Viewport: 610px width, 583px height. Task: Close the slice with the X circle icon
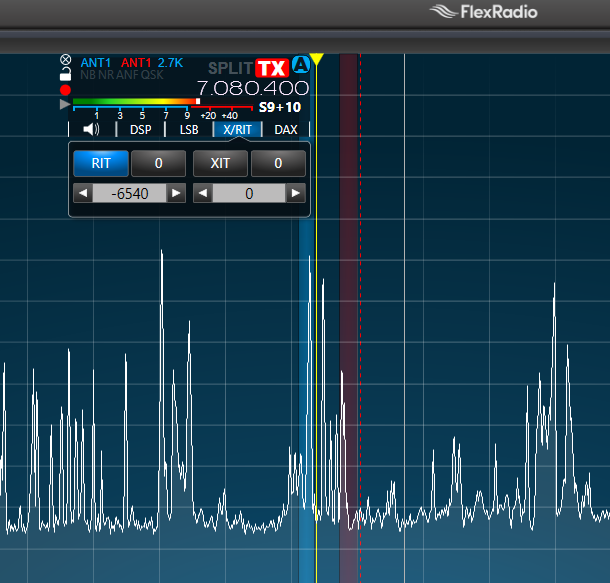65,60
